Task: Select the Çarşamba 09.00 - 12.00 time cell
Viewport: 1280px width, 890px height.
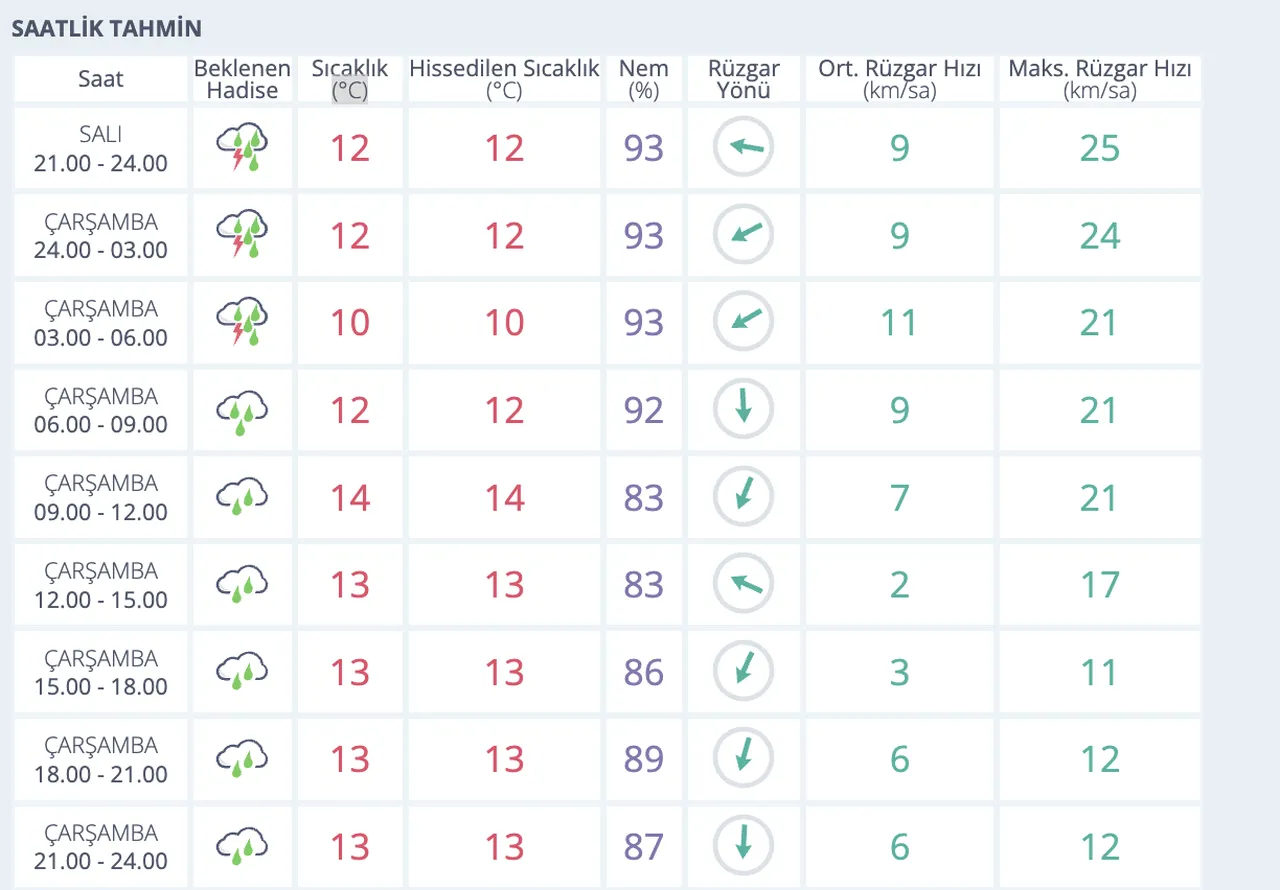Action: (x=101, y=498)
